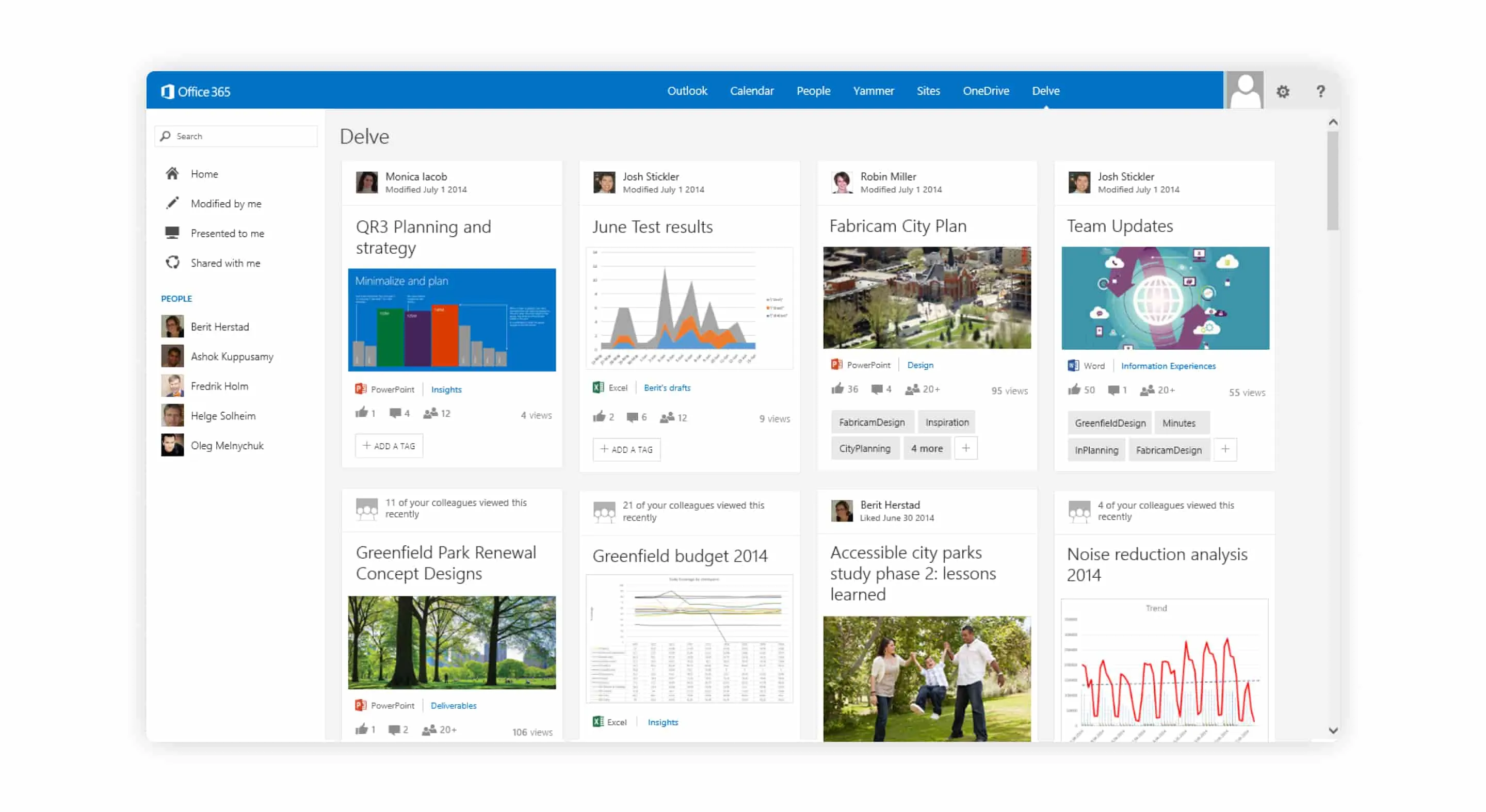This screenshot has height=812, width=1486.
Task: Click the Presented to me monitor icon
Action: pyautogui.click(x=172, y=233)
